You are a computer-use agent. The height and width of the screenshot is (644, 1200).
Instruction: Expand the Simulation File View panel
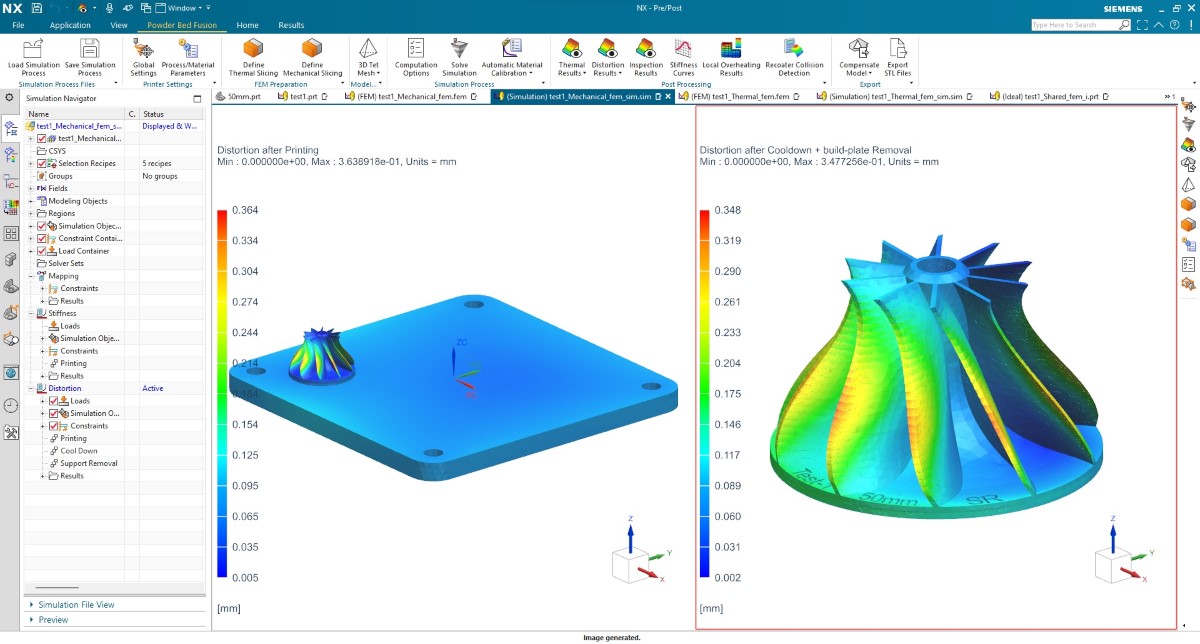point(76,605)
